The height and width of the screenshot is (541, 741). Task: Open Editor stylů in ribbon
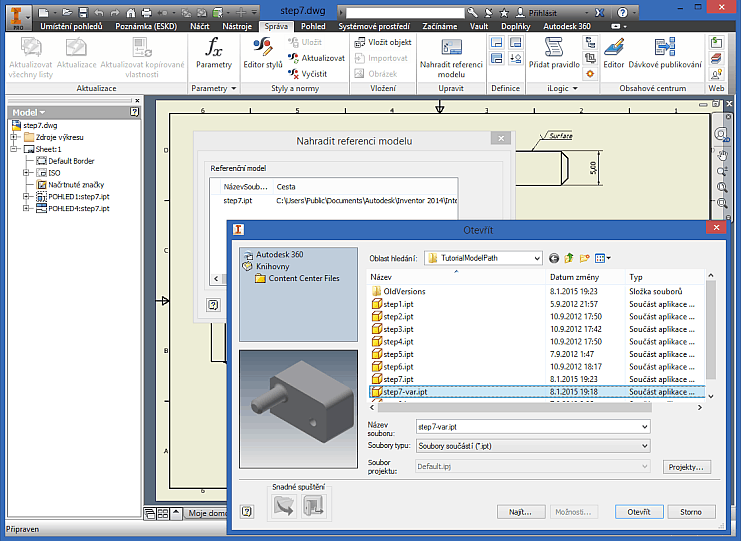click(263, 53)
